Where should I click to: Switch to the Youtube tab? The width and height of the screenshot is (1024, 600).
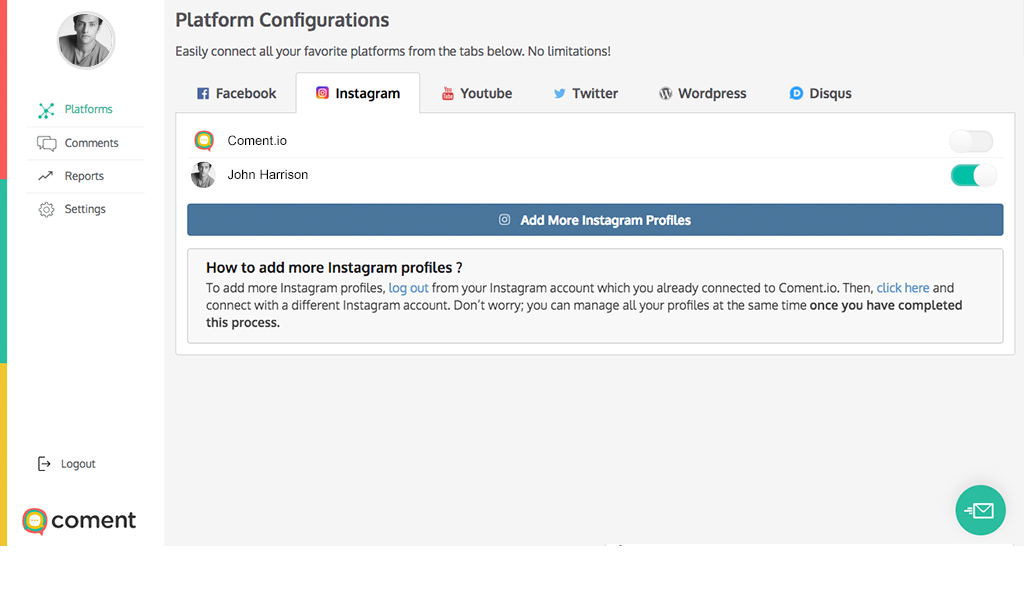477,93
